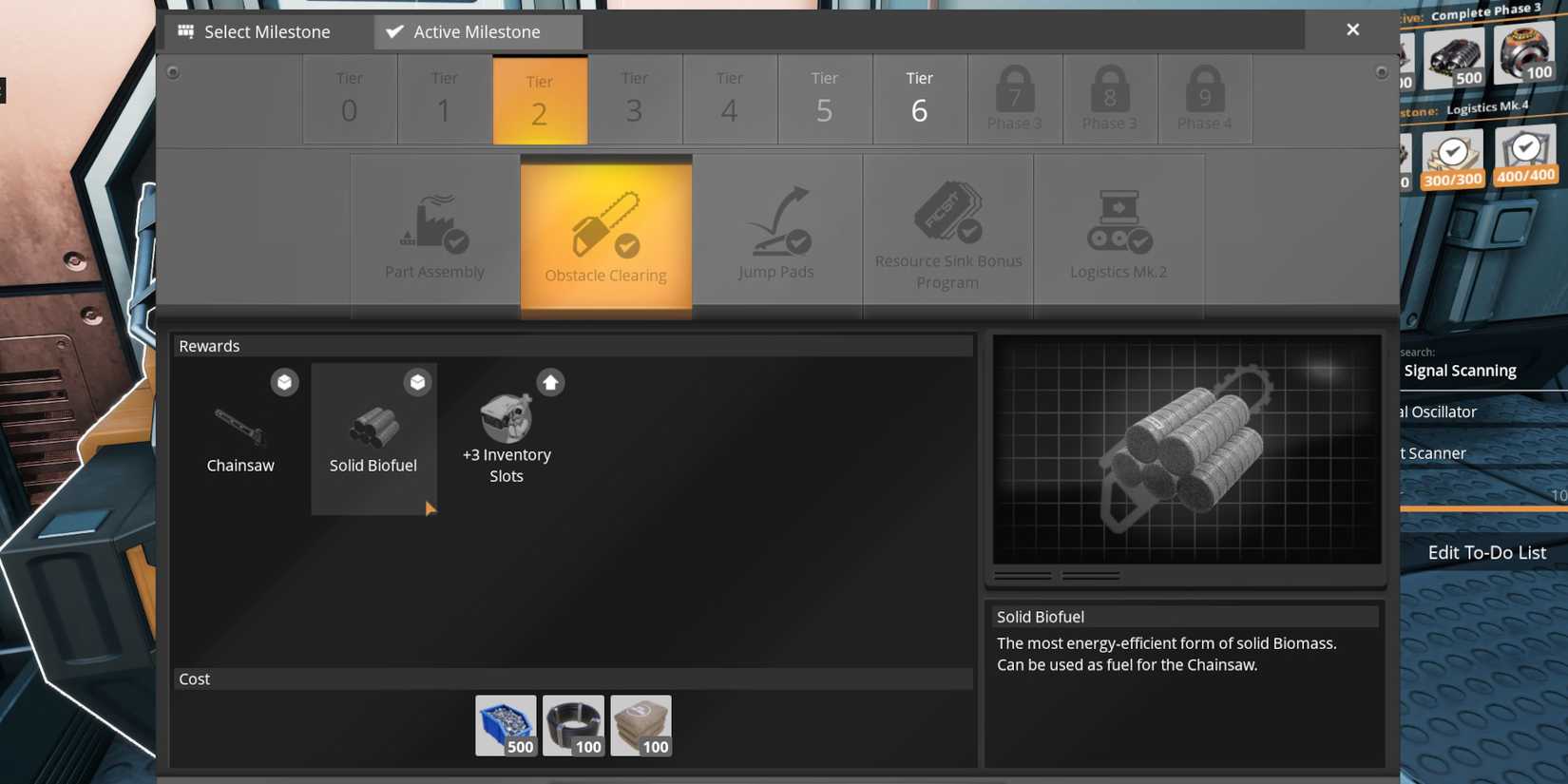1568x784 pixels.
Task: Click the Solid Biofuel 3D preview image
Action: 1186,449
